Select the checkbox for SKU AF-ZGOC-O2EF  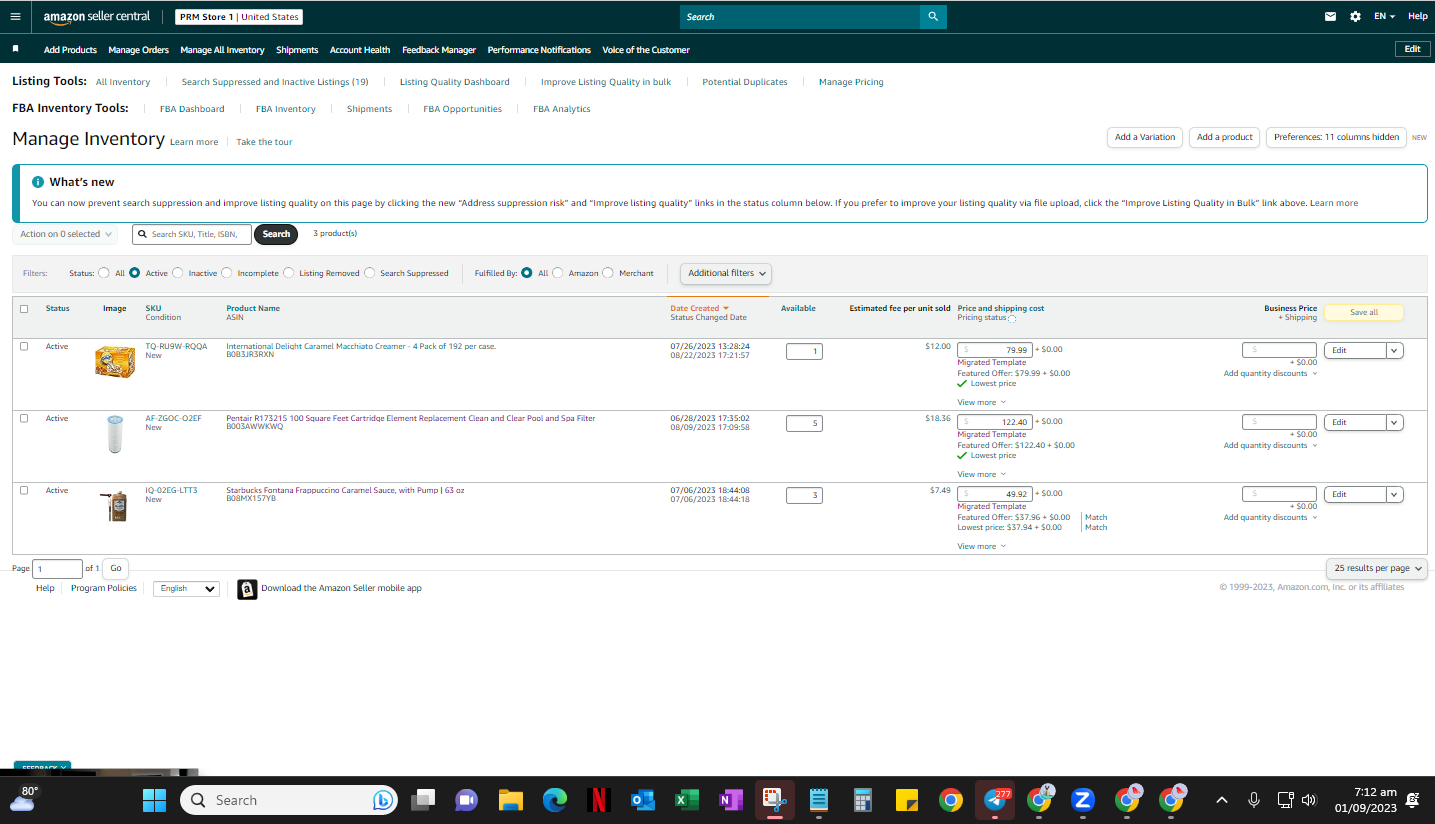click(x=24, y=418)
